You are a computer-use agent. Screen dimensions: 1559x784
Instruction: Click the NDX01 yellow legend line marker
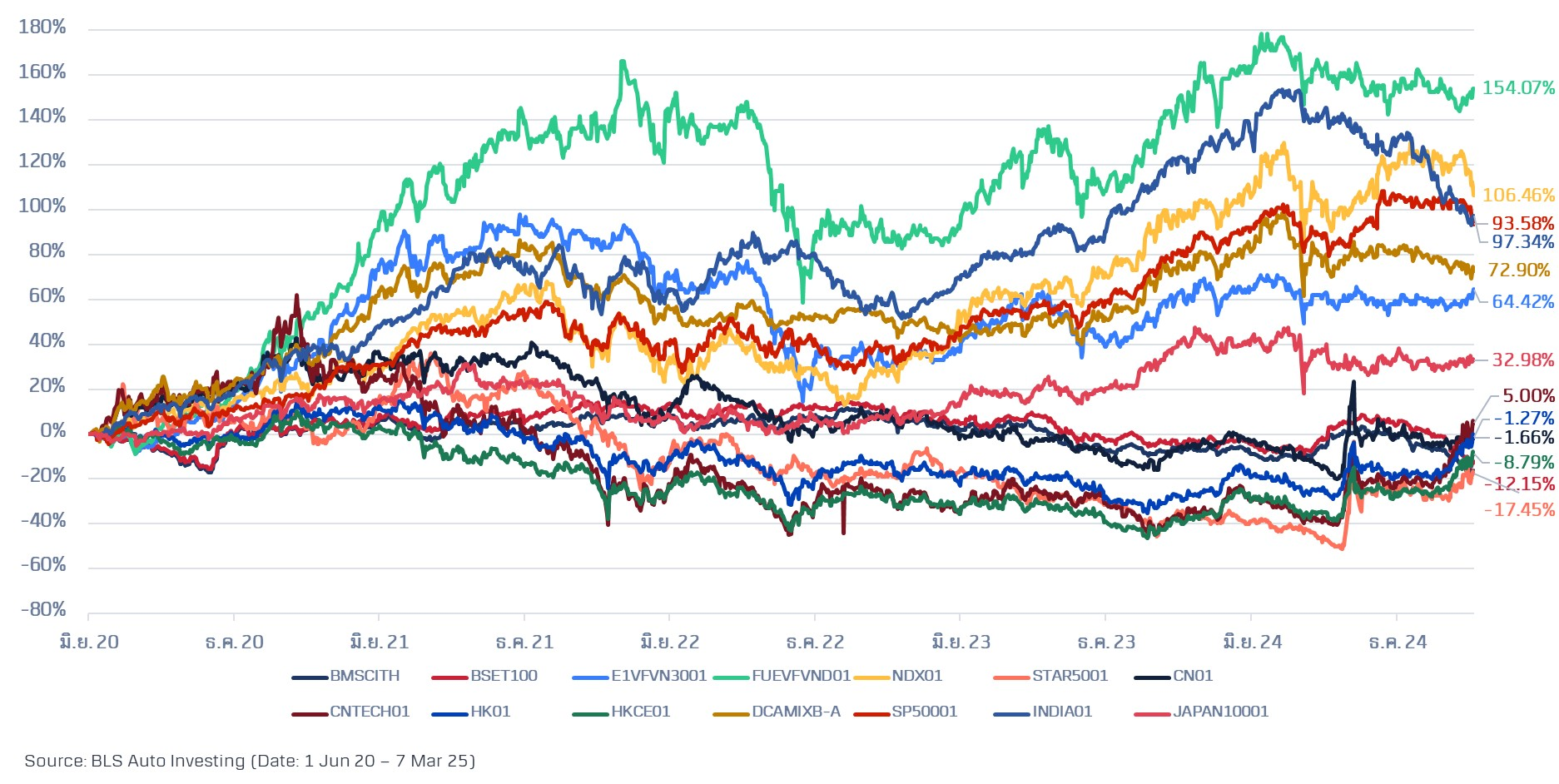[871, 677]
